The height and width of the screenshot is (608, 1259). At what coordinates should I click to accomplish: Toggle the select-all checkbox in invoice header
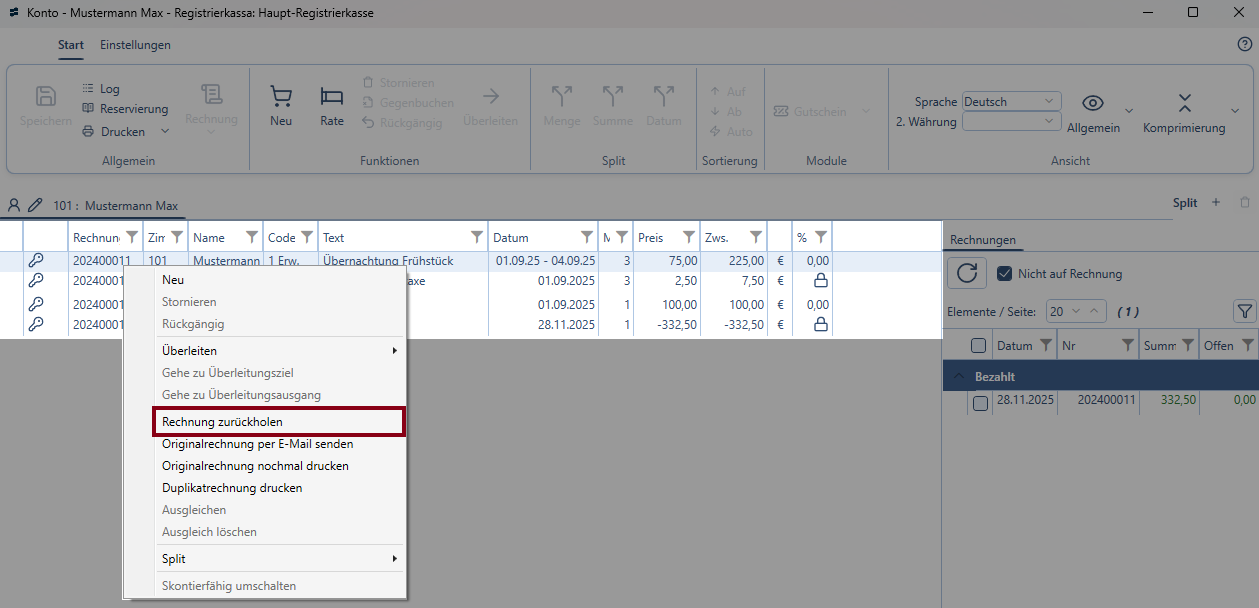click(980, 346)
